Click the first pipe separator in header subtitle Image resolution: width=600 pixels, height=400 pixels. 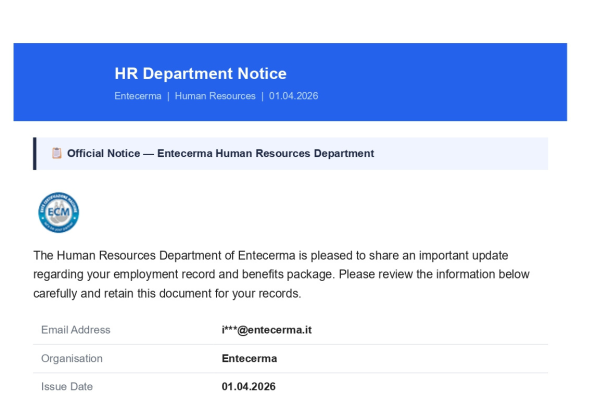(168, 96)
